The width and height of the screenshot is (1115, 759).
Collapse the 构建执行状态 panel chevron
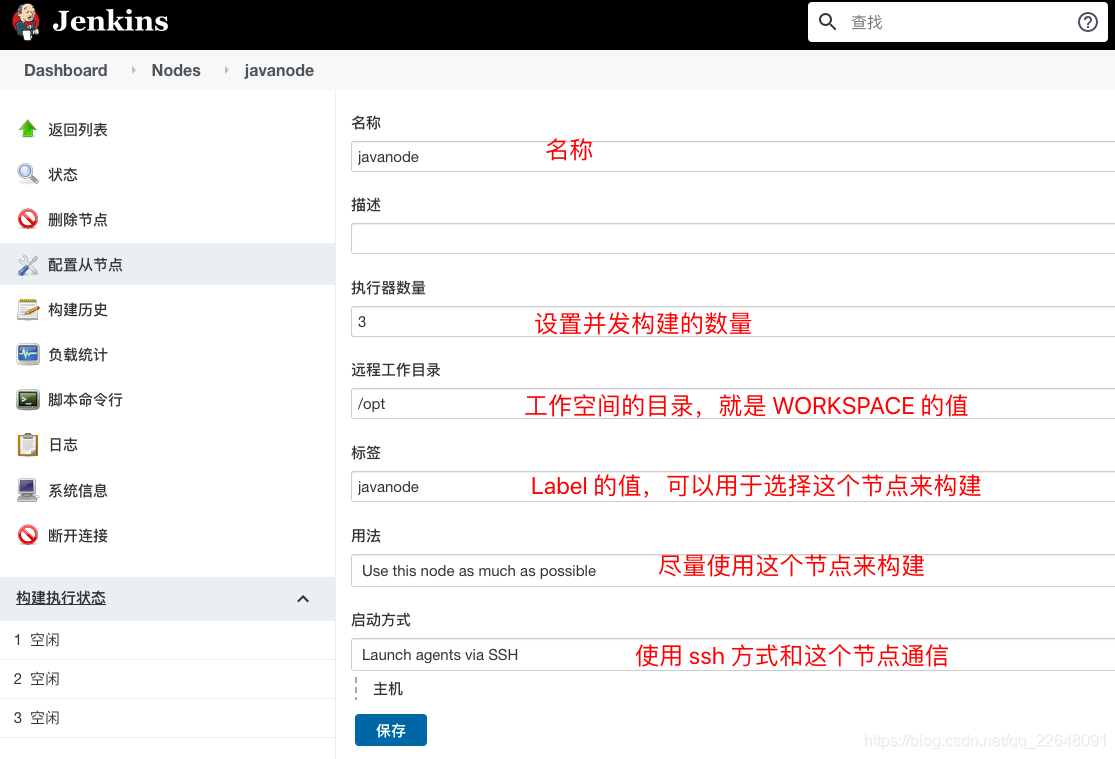303,599
